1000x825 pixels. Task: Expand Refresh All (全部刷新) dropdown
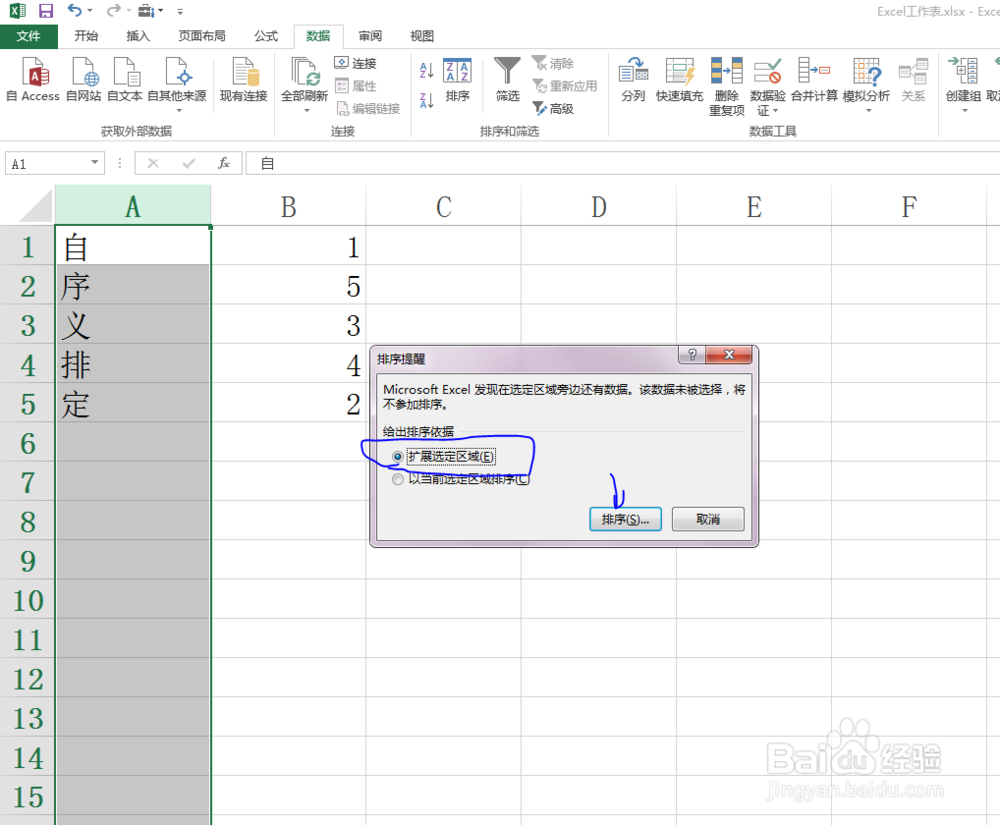tap(306, 110)
